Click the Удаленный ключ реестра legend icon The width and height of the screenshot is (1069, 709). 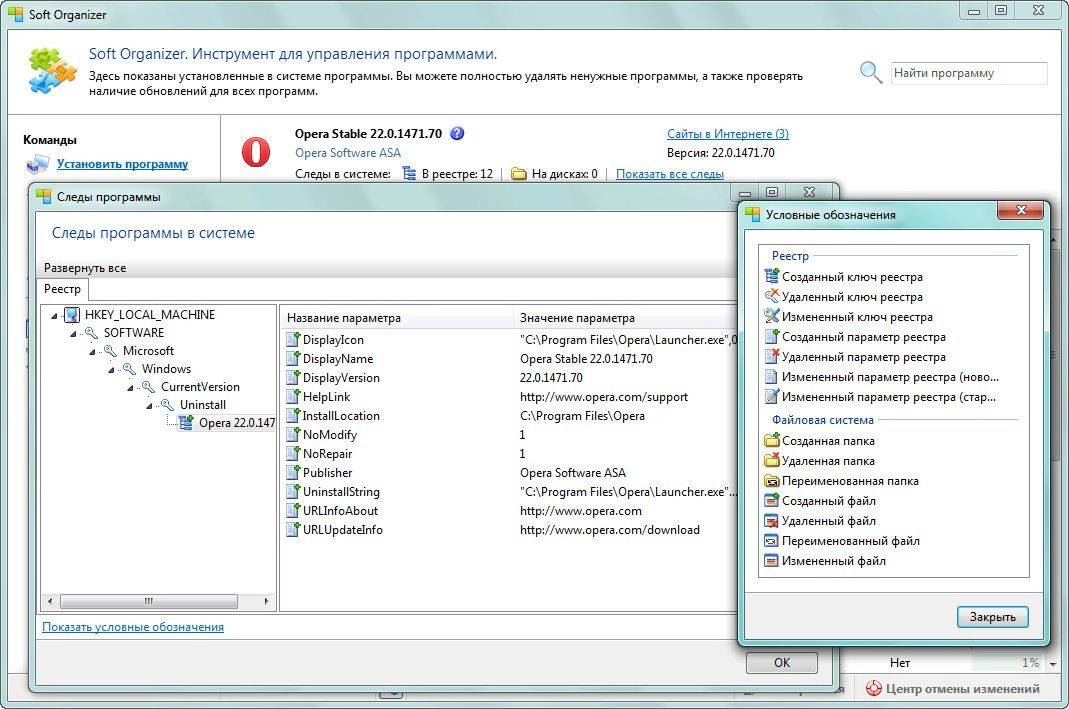[772, 296]
